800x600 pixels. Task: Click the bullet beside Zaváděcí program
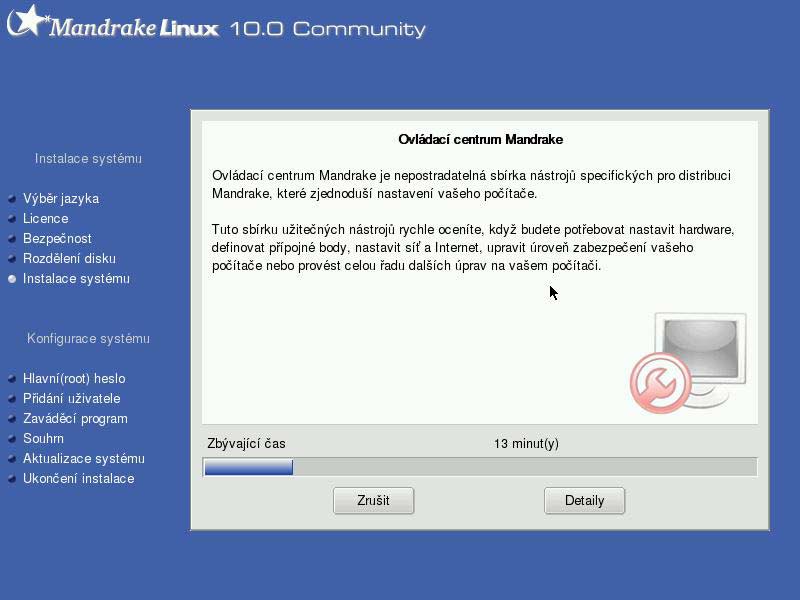[12, 418]
